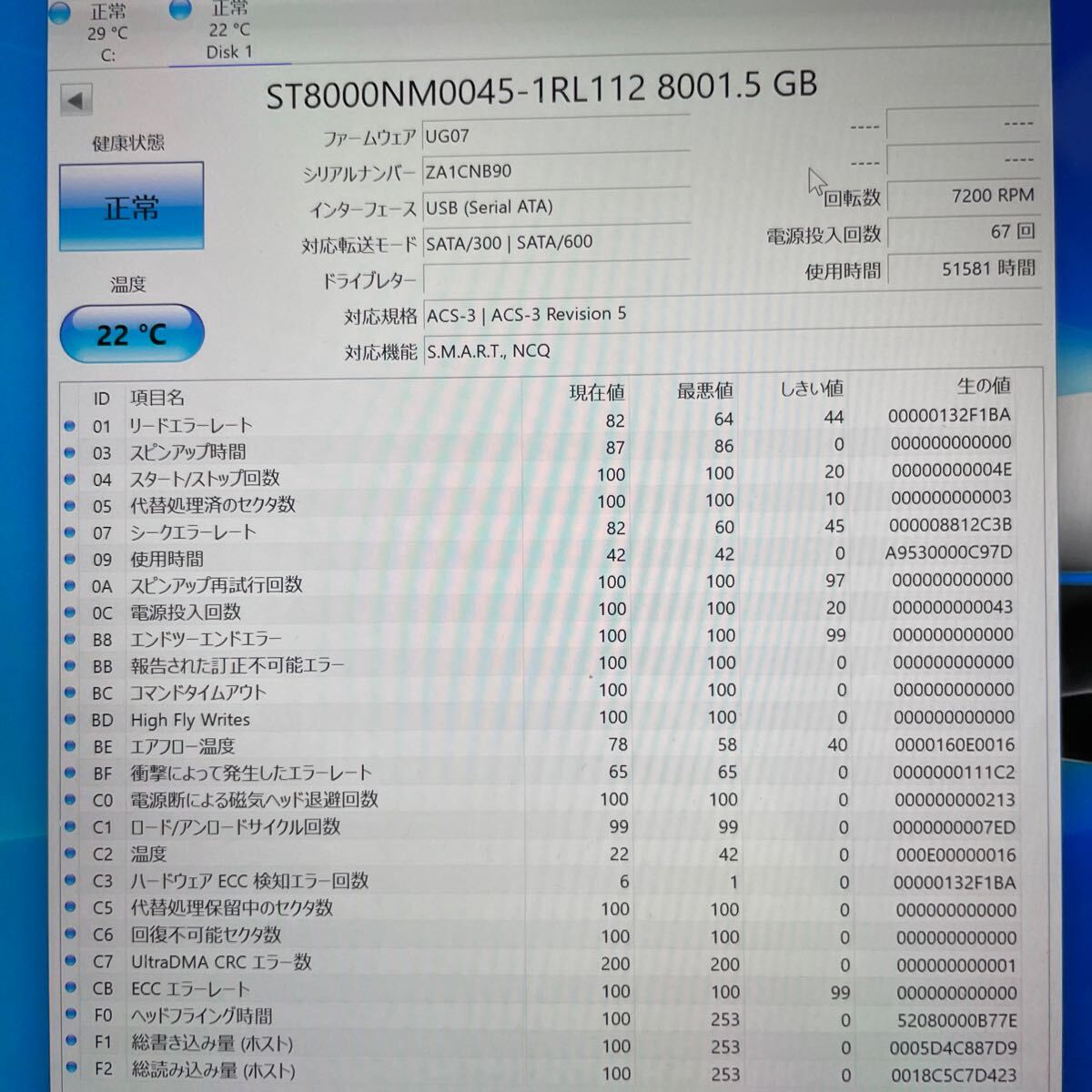Click the status dot for row C7 UltraDMA CRC
This screenshot has height=1092, width=1092.
tap(70, 961)
